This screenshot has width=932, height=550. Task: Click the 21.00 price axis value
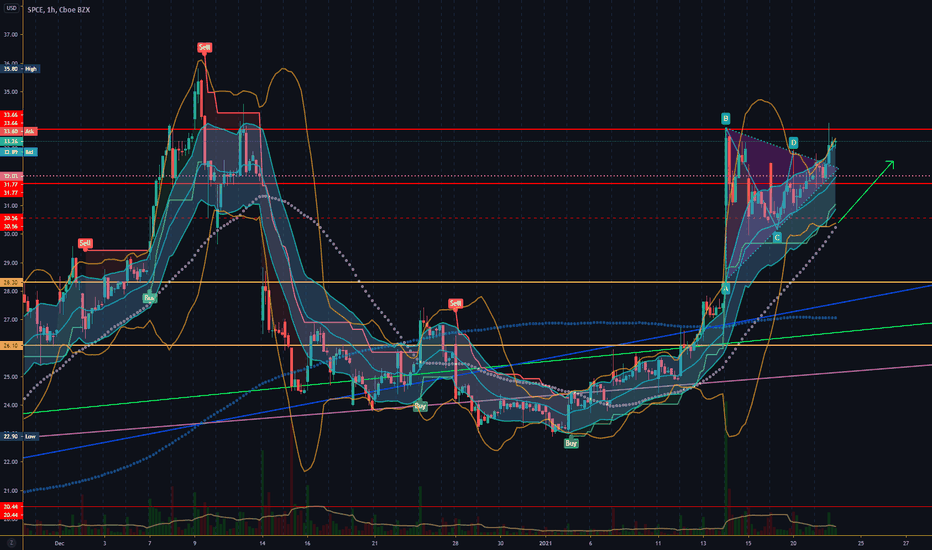pos(11,491)
